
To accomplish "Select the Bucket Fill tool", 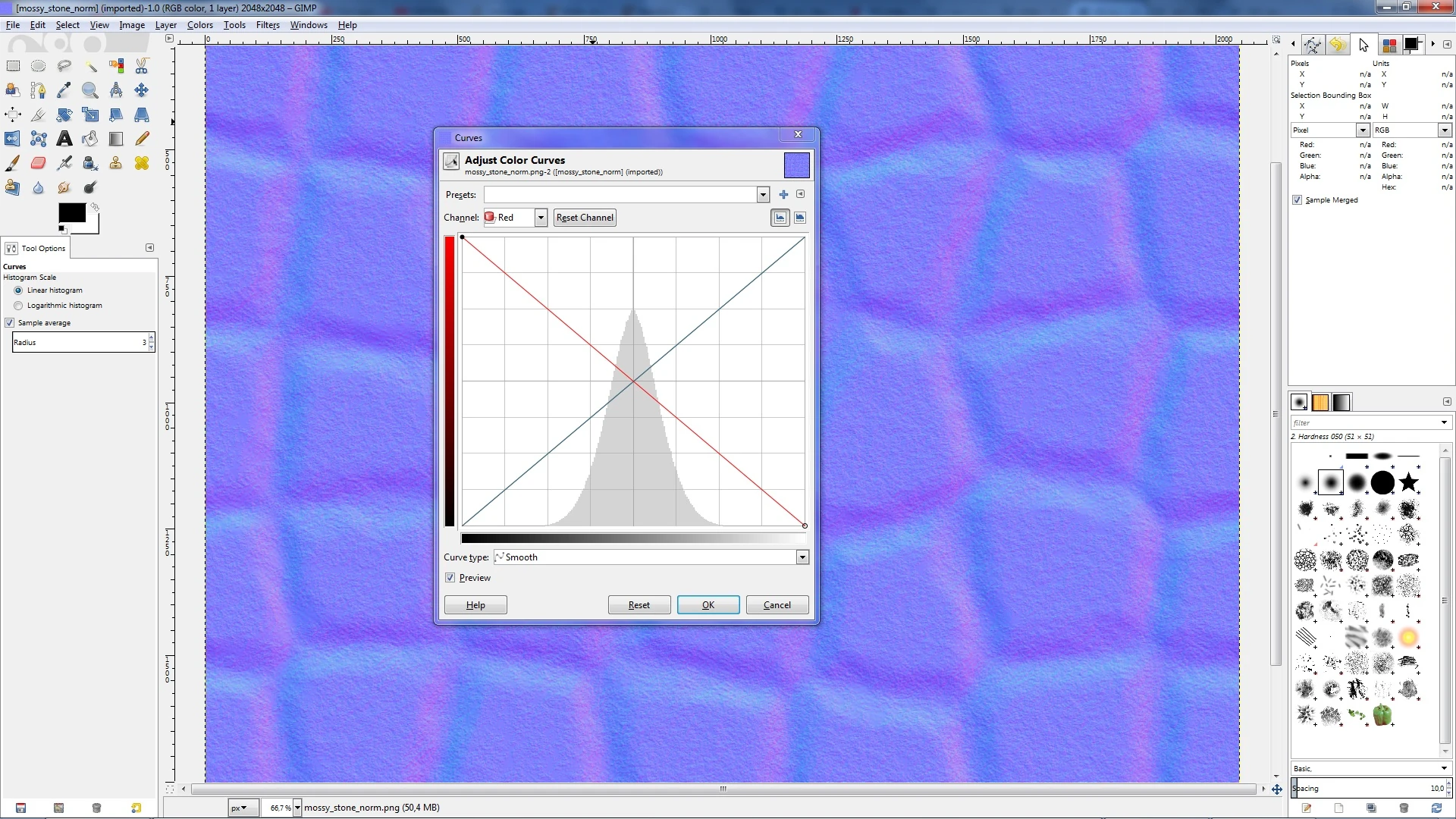I will coord(90,139).
